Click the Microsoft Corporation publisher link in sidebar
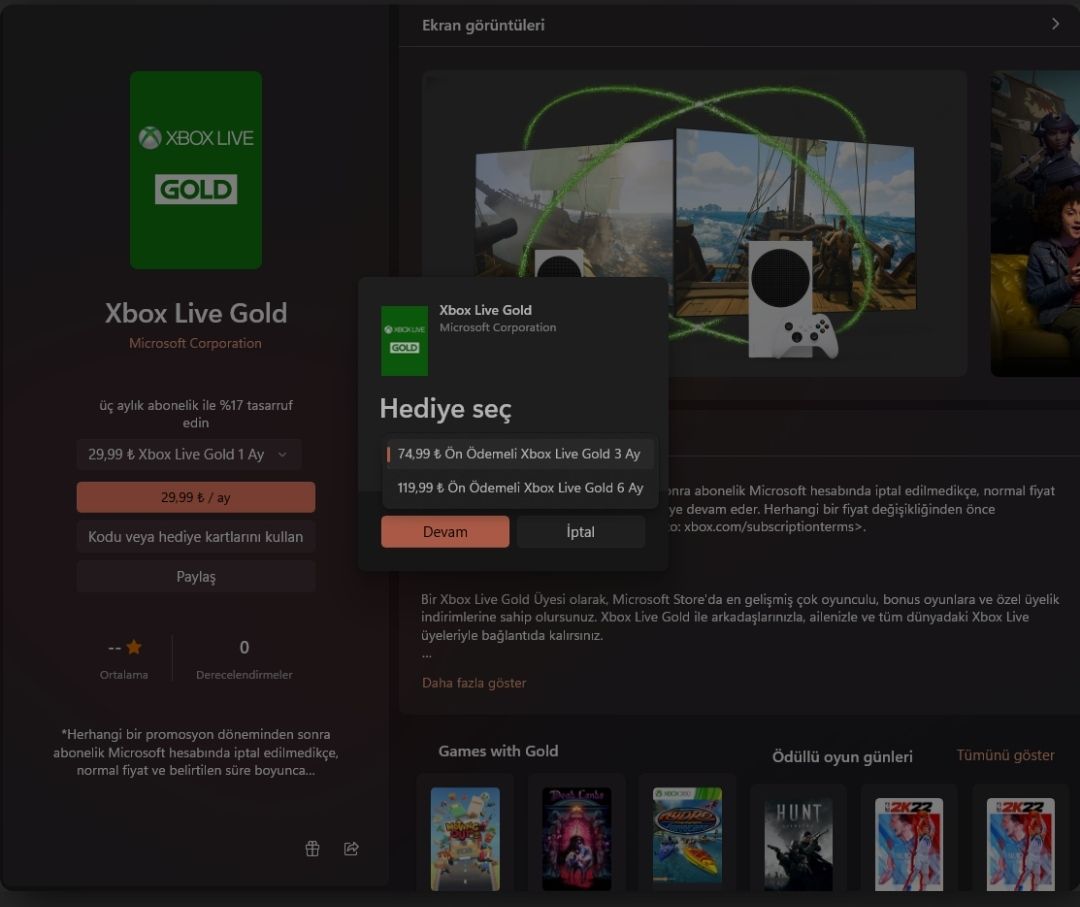The width and height of the screenshot is (1080, 907). (195, 343)
